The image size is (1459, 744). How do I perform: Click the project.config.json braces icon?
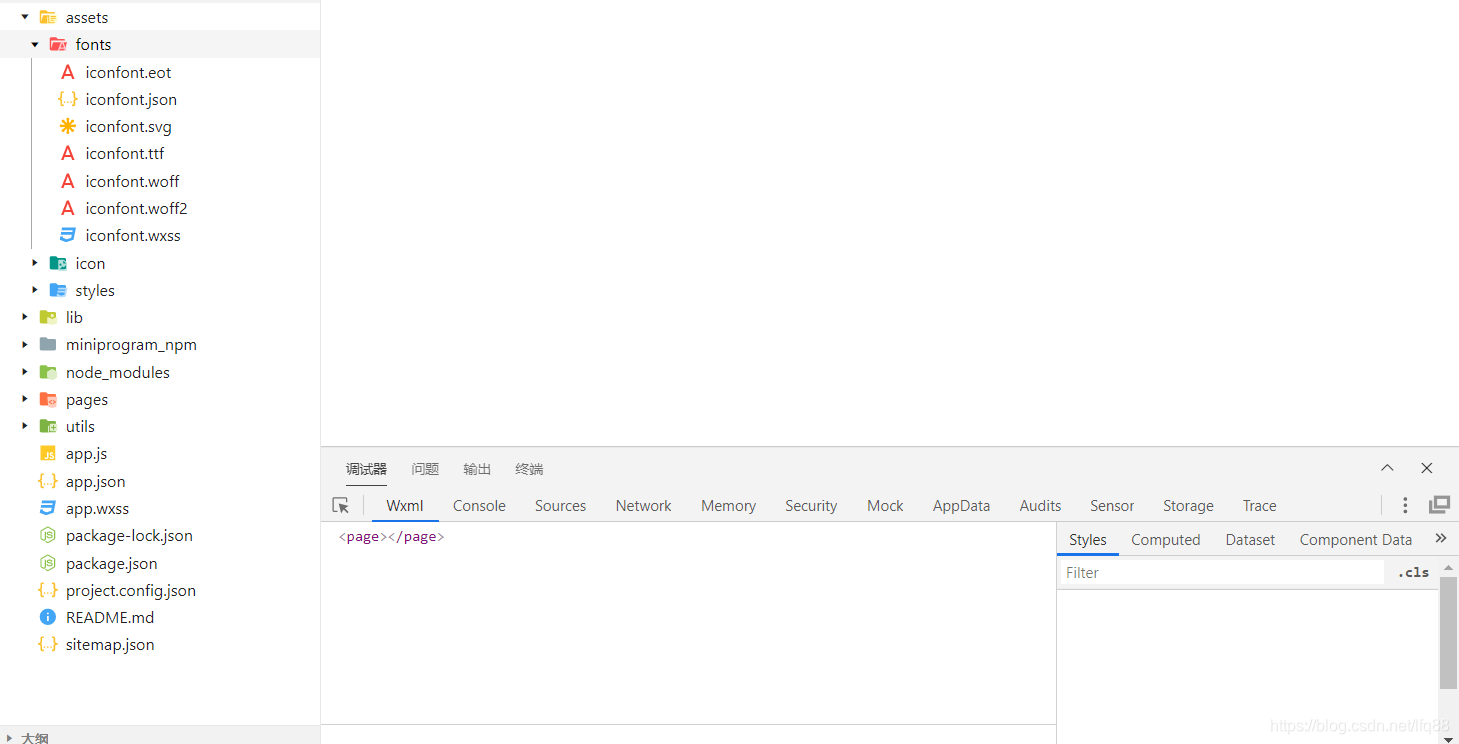point(47,590)
